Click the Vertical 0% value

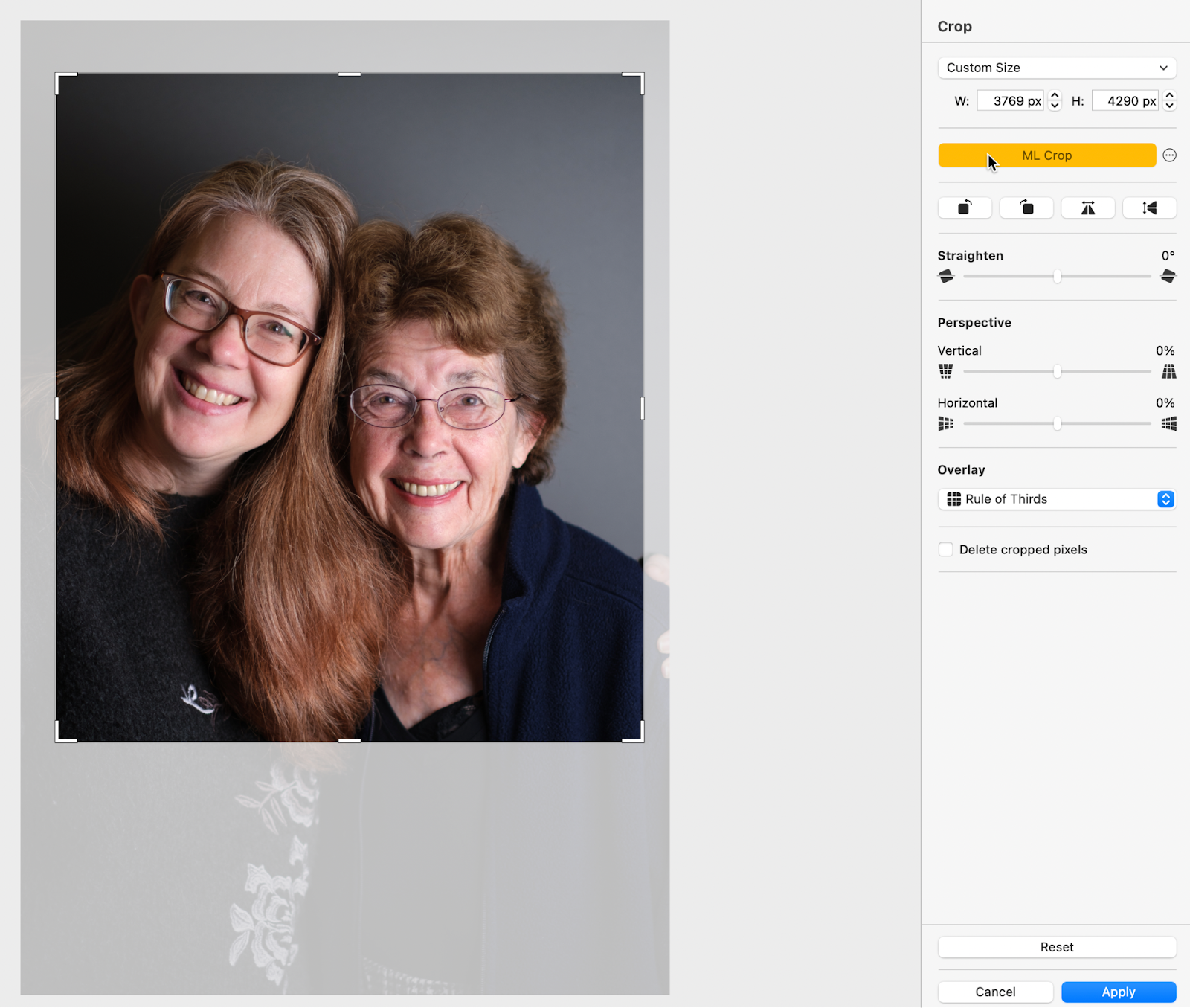(1165, 350)
